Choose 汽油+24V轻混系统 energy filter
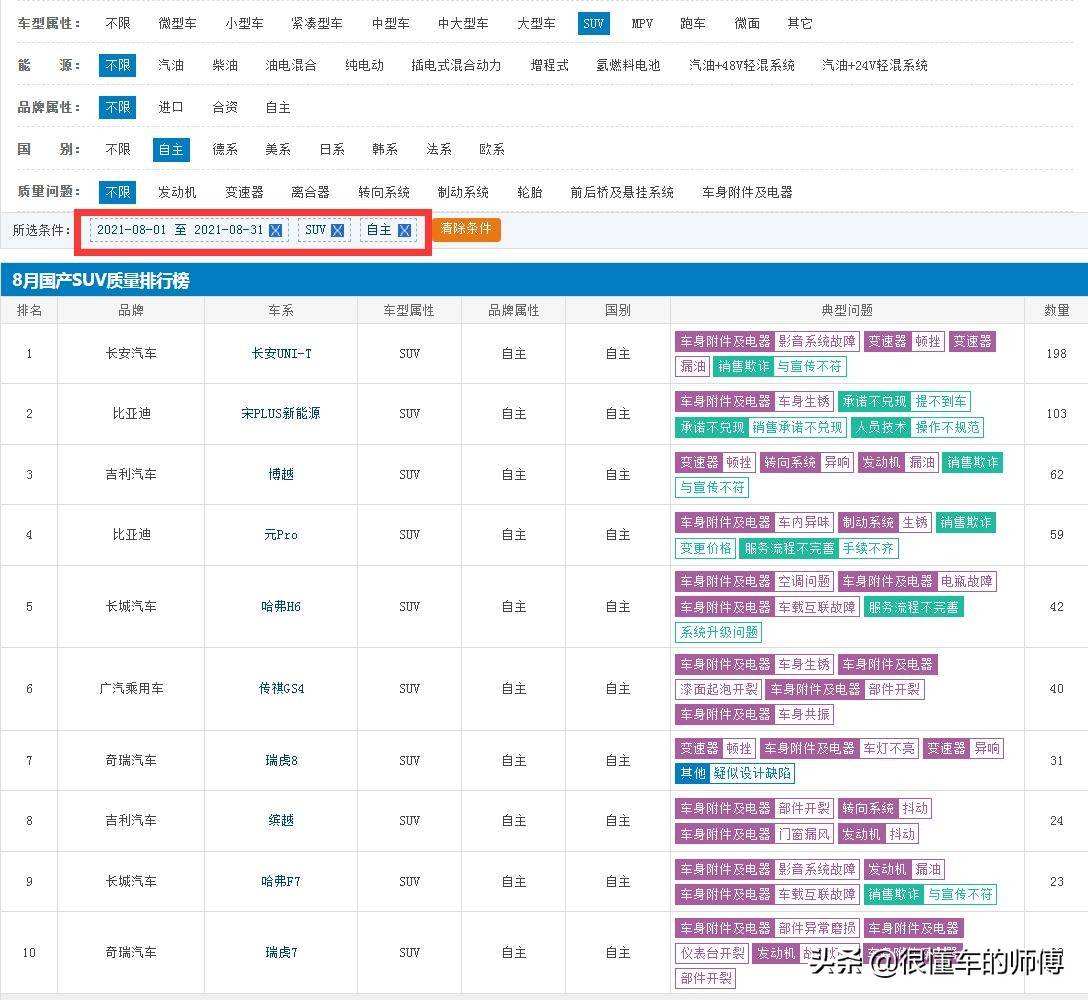Viewport: 1088px width, 1000px height. click(874, 65)
